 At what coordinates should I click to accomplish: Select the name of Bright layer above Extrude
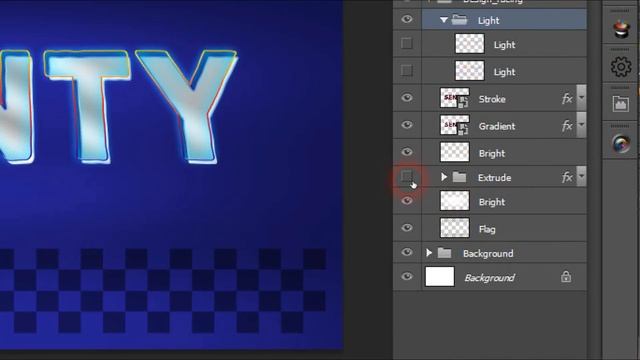492,153
